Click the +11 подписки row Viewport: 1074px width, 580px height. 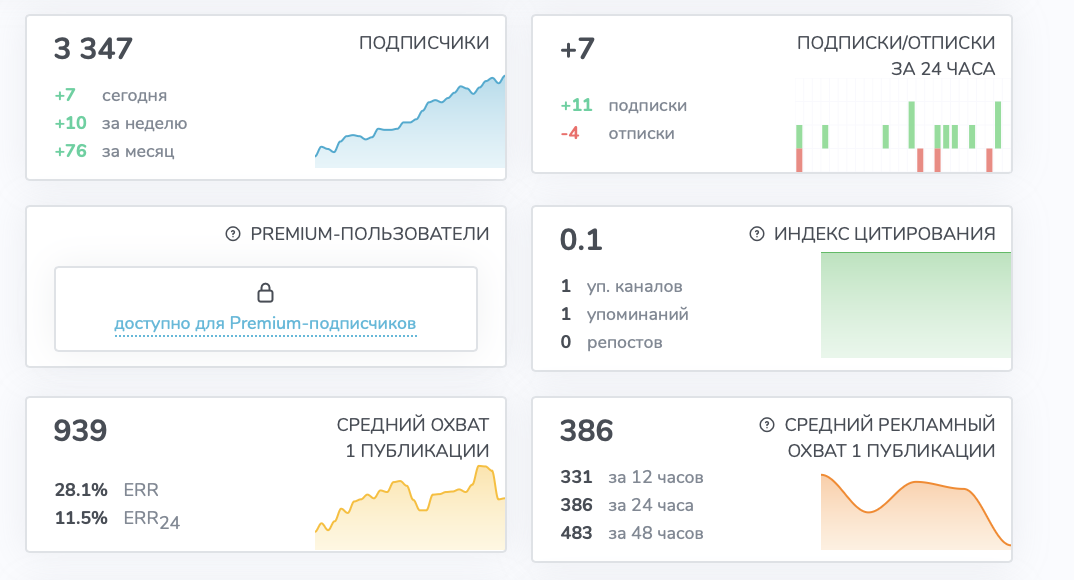click(x=623, y=105)
